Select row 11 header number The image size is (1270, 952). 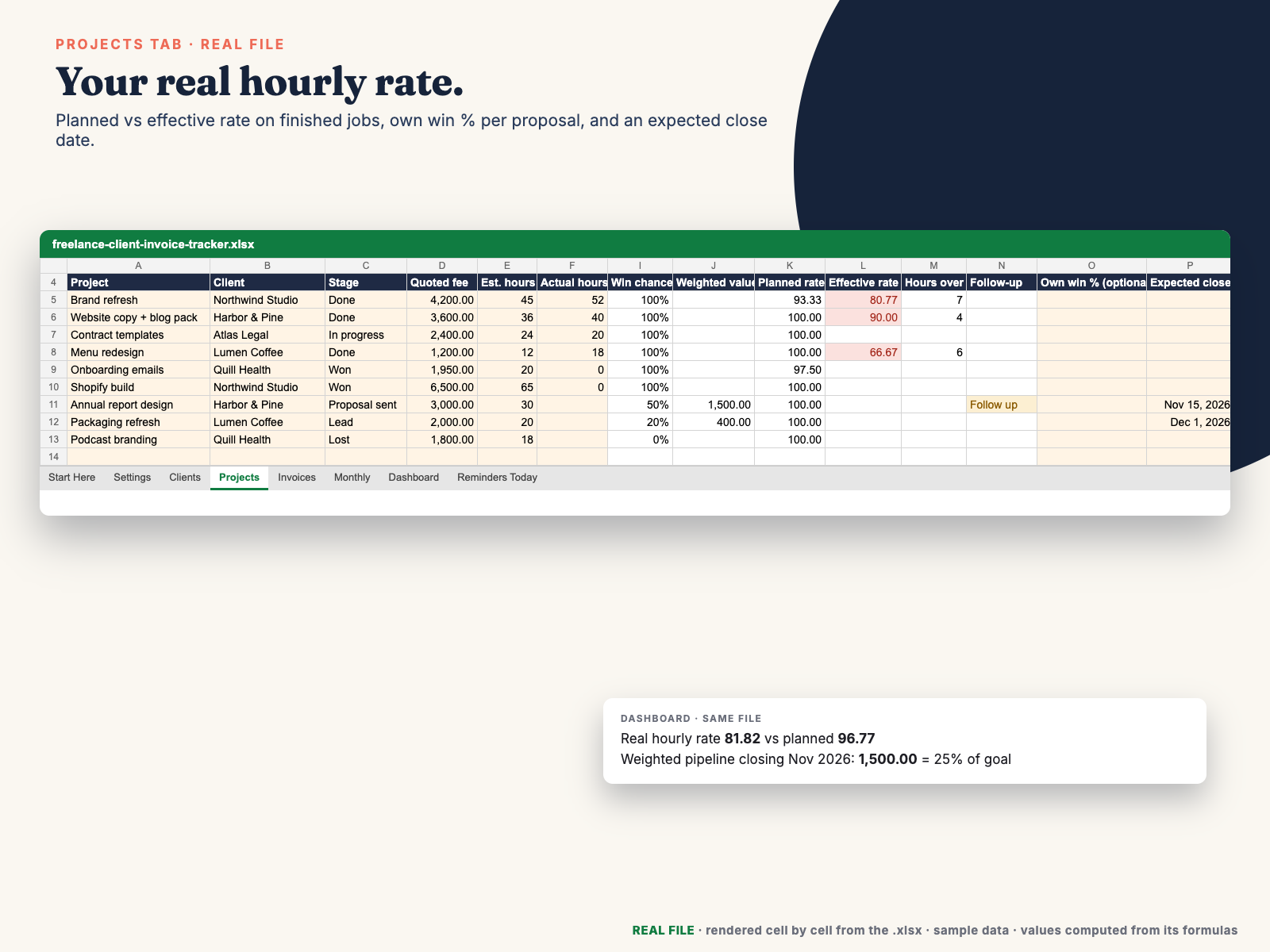53,405
